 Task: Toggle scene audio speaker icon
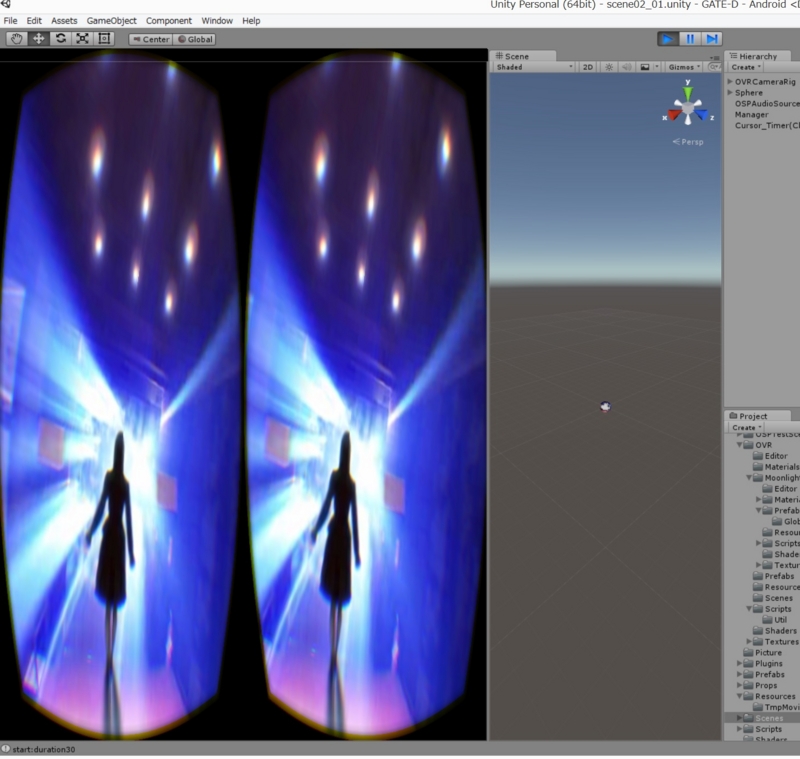[x=626, y=67]
